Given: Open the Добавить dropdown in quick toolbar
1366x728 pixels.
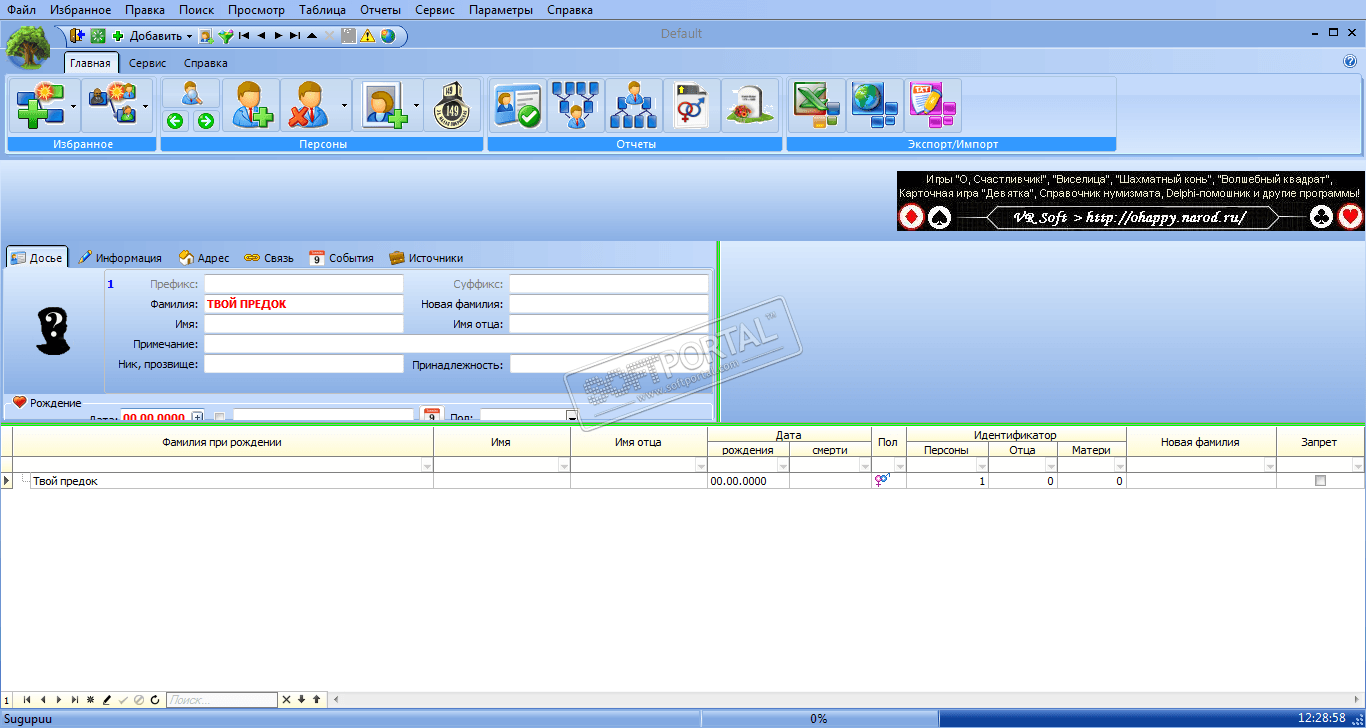Looking at the screenshot, I should (x=189, y=36).
